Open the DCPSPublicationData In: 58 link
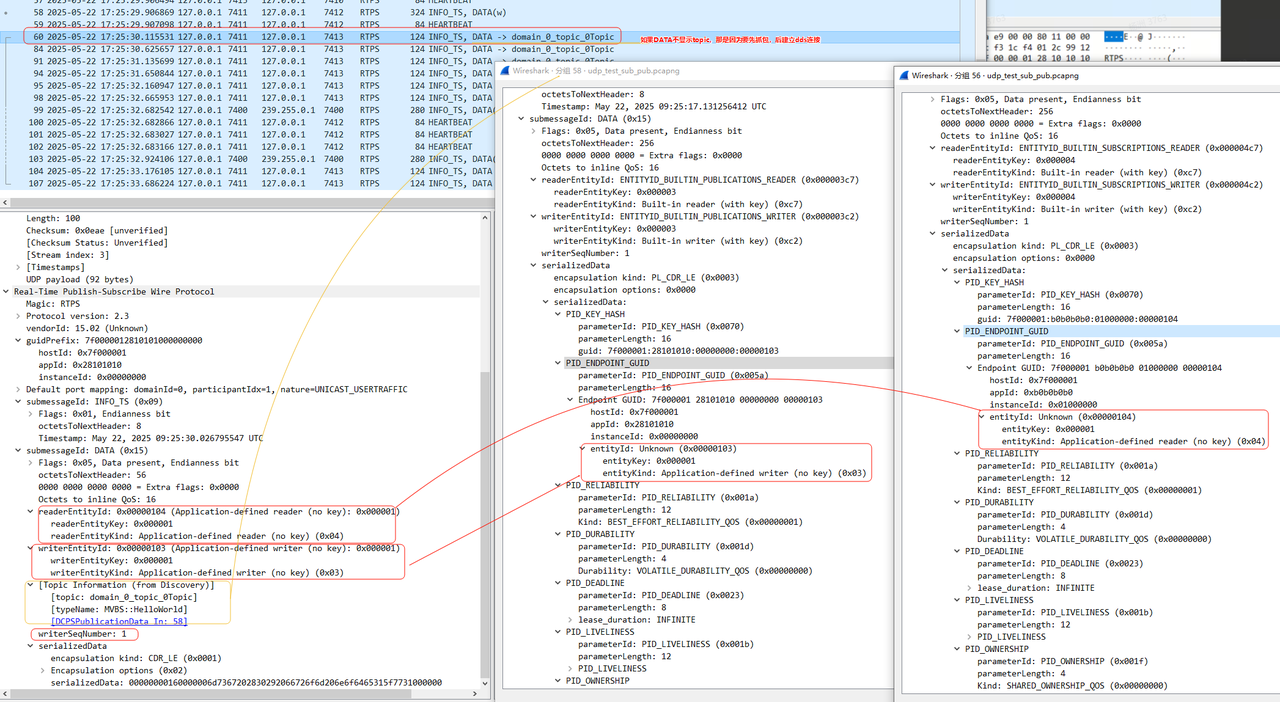1280x702 pixels. tap(118, 621)
